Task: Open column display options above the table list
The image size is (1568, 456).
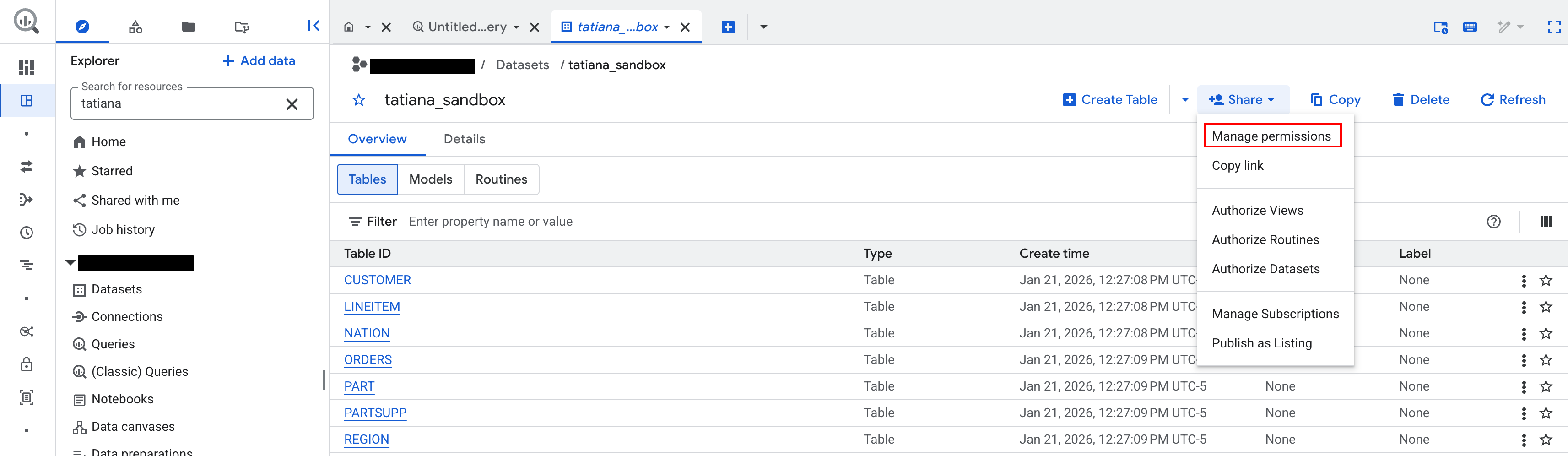Action: (1546, 222)
